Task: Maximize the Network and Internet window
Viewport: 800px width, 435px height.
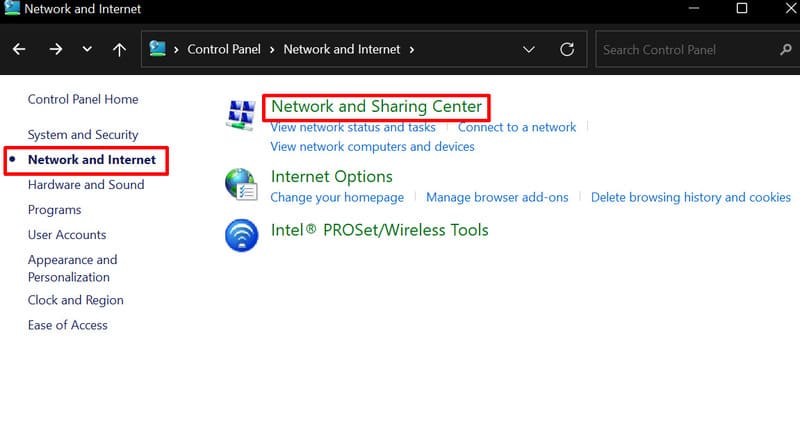Action: click(742, 8)
